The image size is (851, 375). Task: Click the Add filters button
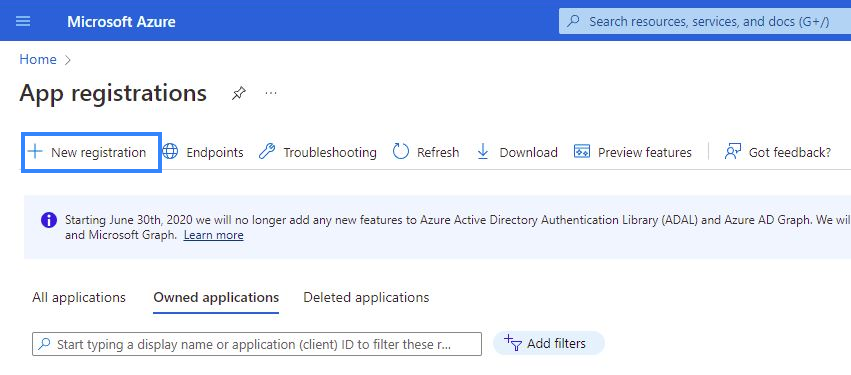click(548, 344)
